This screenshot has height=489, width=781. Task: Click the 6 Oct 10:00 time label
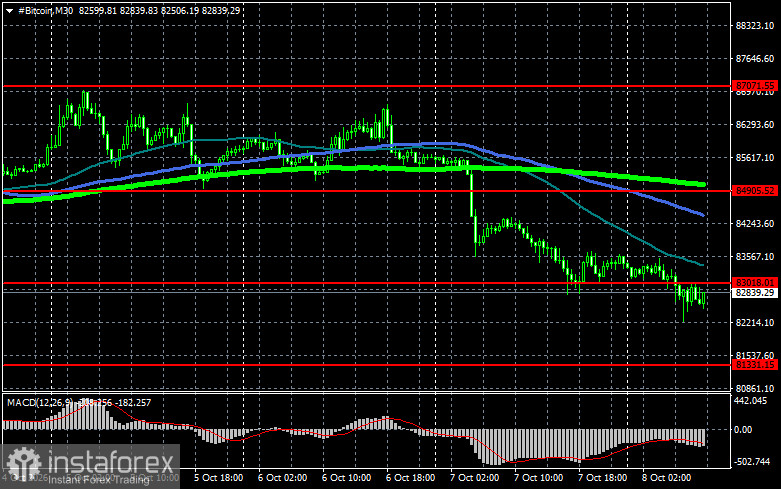point(346,478)
